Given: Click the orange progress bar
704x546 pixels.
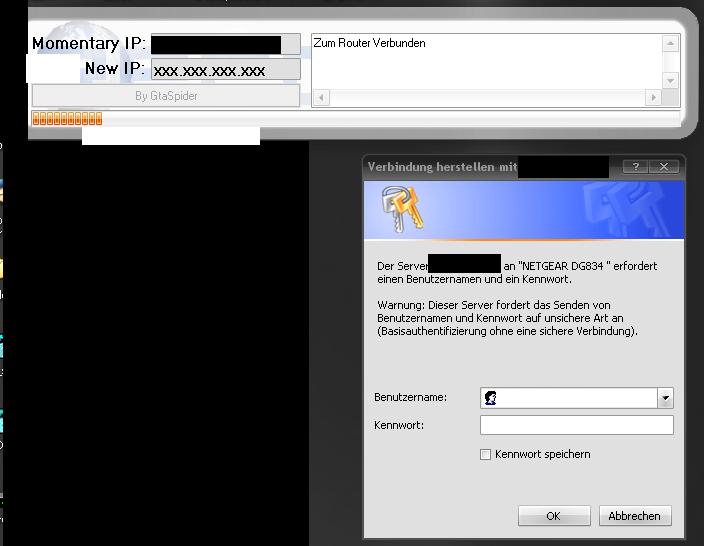Looking at the screenshot, I should pos(67,119).
